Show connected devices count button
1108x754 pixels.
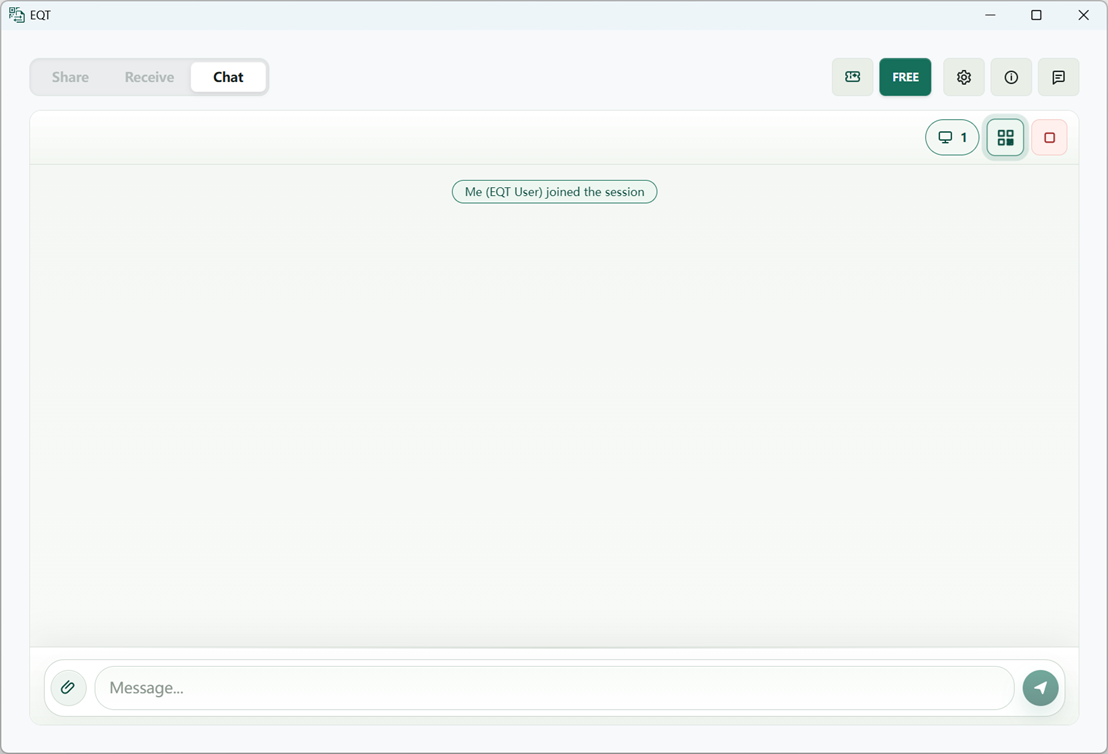tap(952, 137)
